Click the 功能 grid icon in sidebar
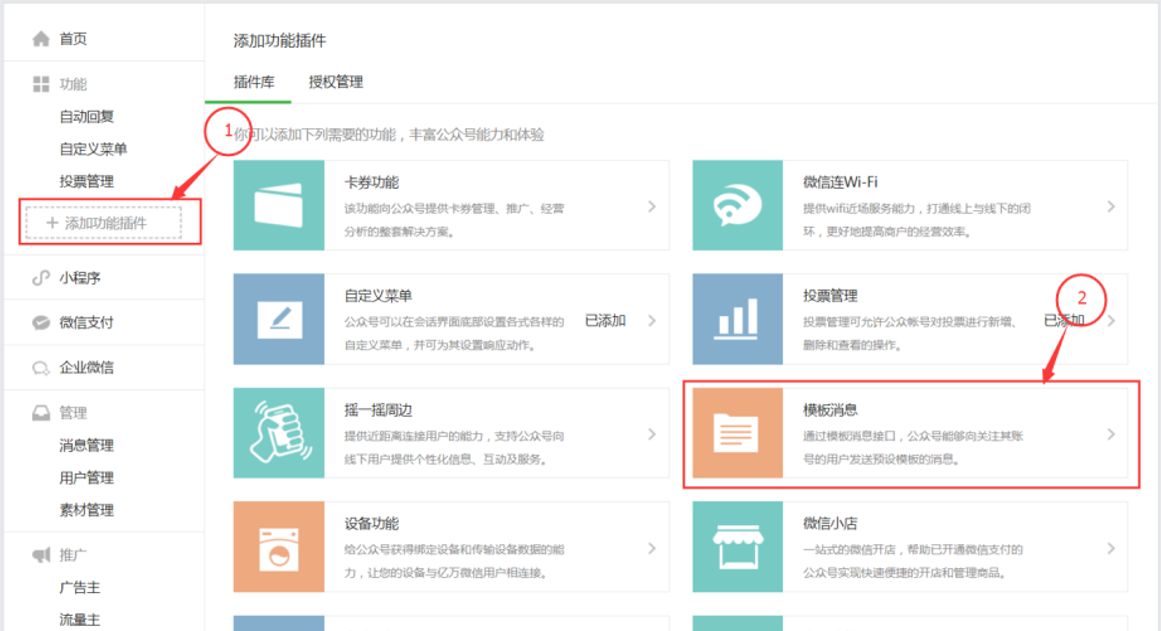This screenshot has height=631, width=1161. point(41,84)
